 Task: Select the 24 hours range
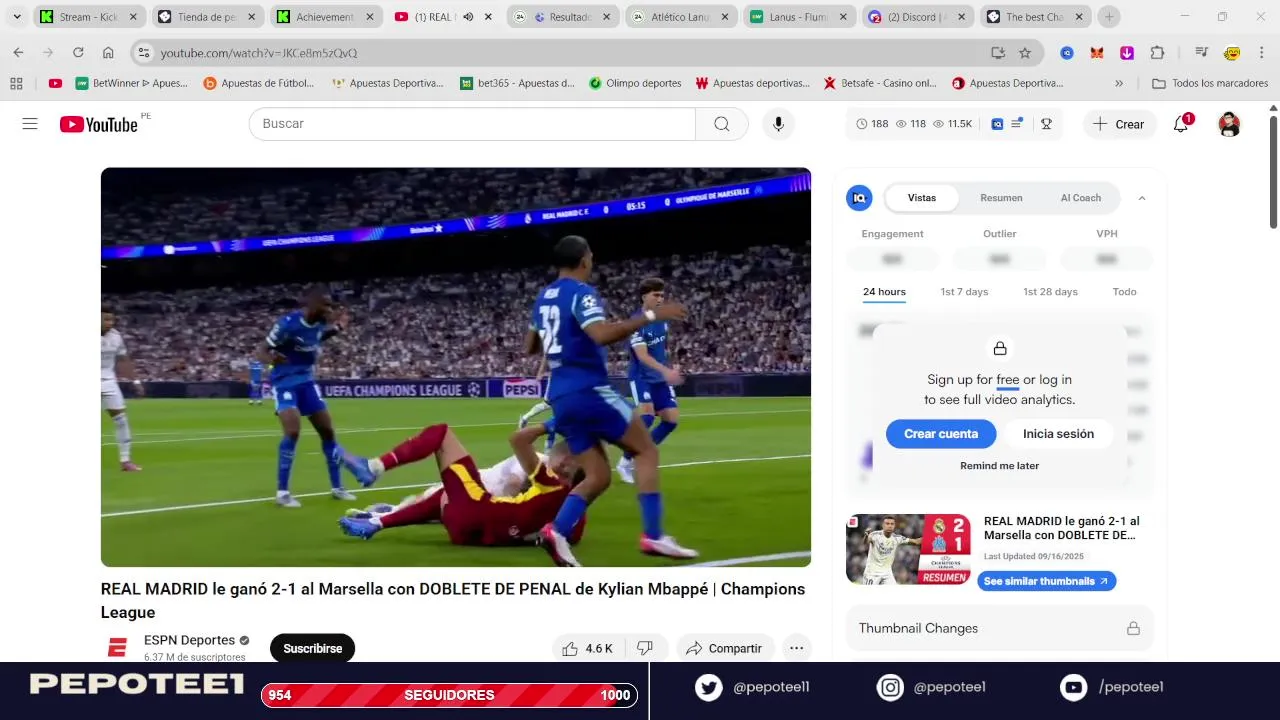tap(884, 292)
